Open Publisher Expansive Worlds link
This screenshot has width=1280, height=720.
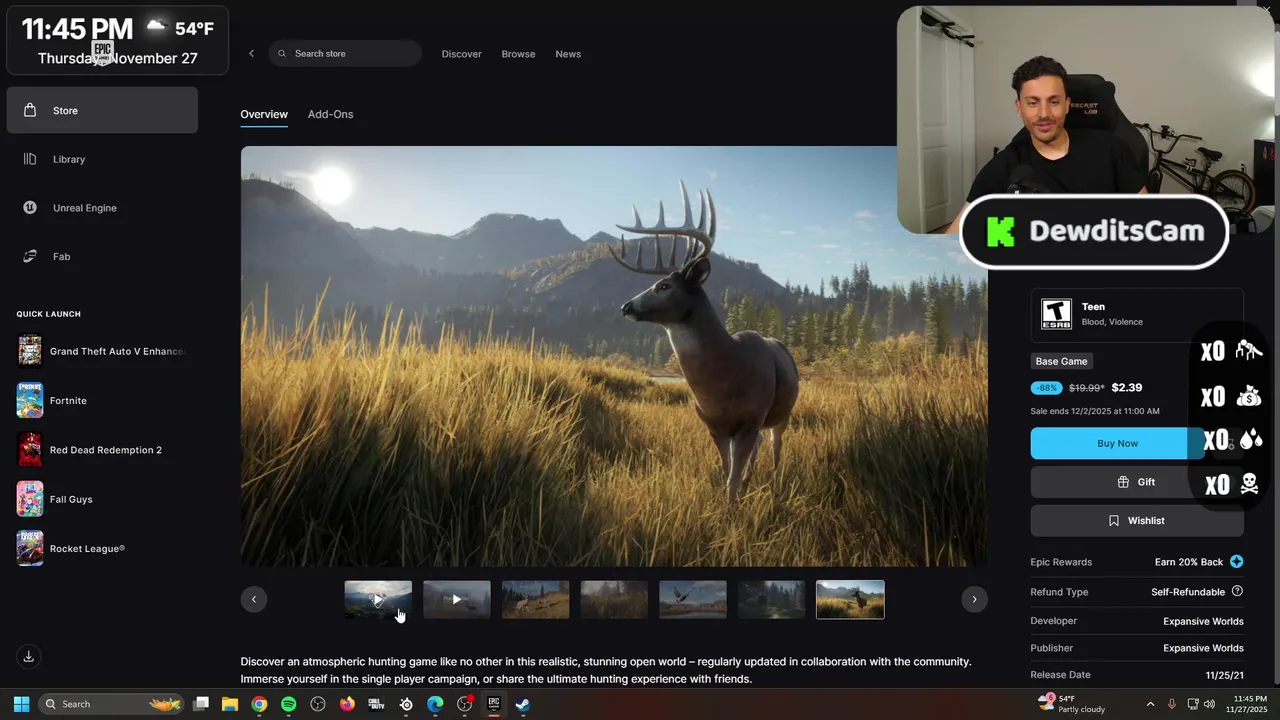[x=1203, y=648]
